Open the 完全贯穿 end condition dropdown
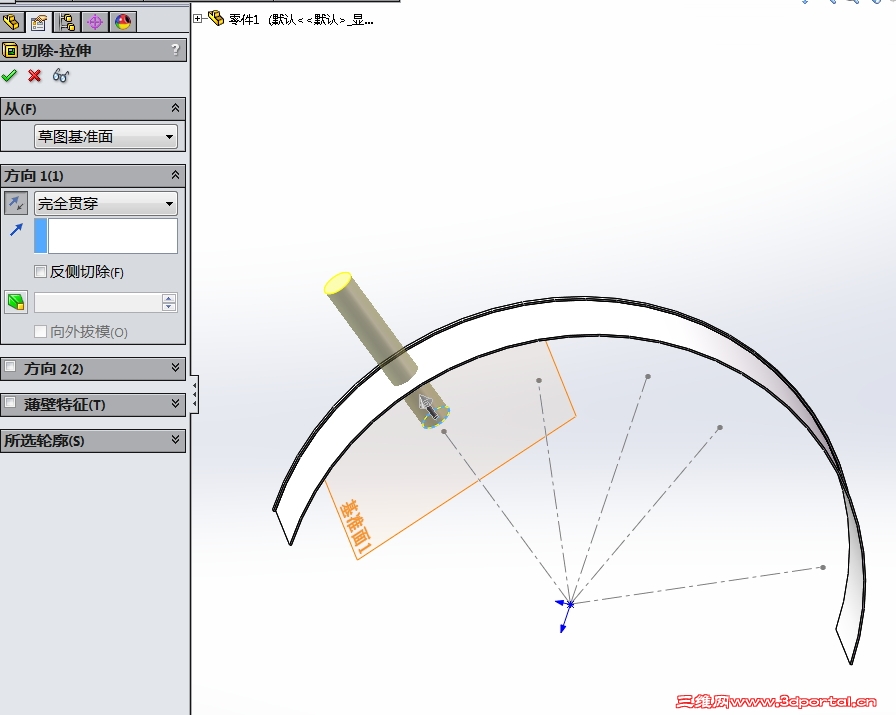 click(x=106, y=203)
